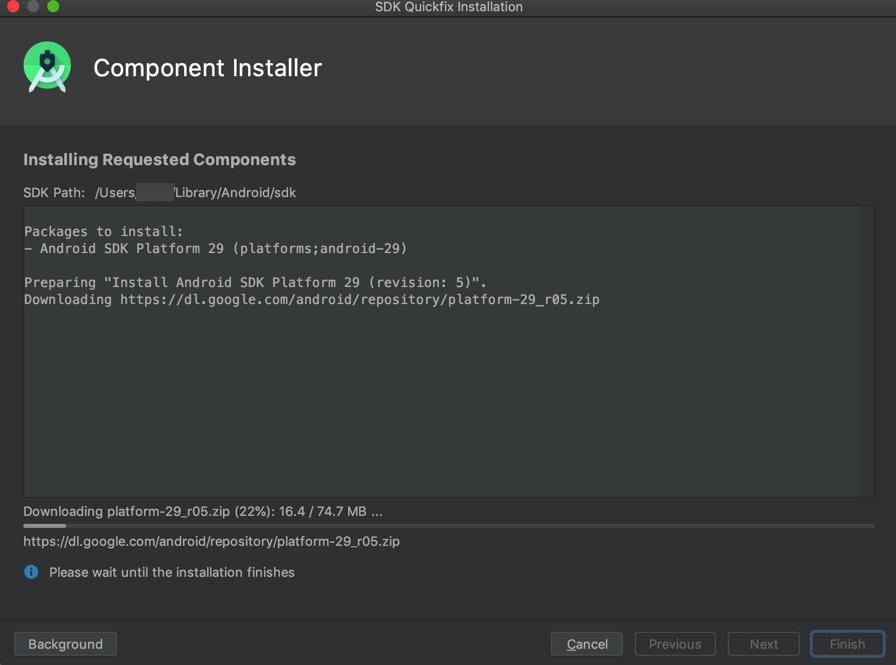Screen dimensions: 896x665
Task: Click the Downloading URL line in log
Action: coord(312,299)
